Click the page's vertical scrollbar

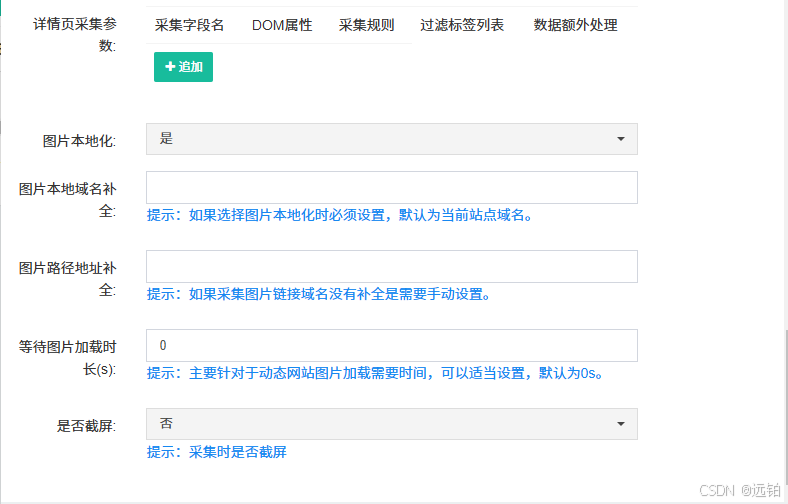(x=784, y=407)
